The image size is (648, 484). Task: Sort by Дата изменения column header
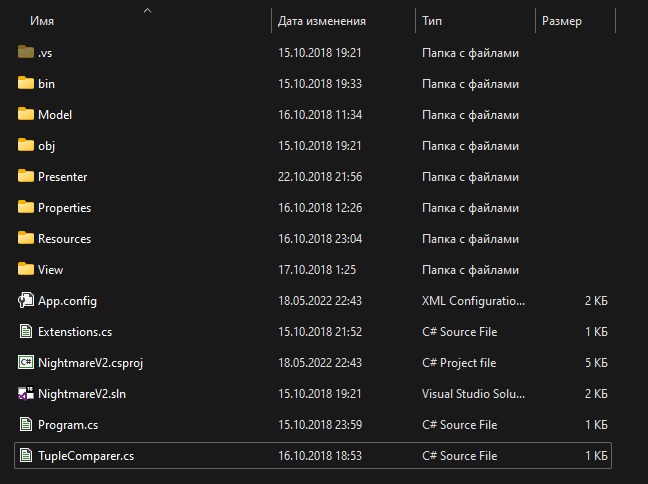click(x=321, y=21)
